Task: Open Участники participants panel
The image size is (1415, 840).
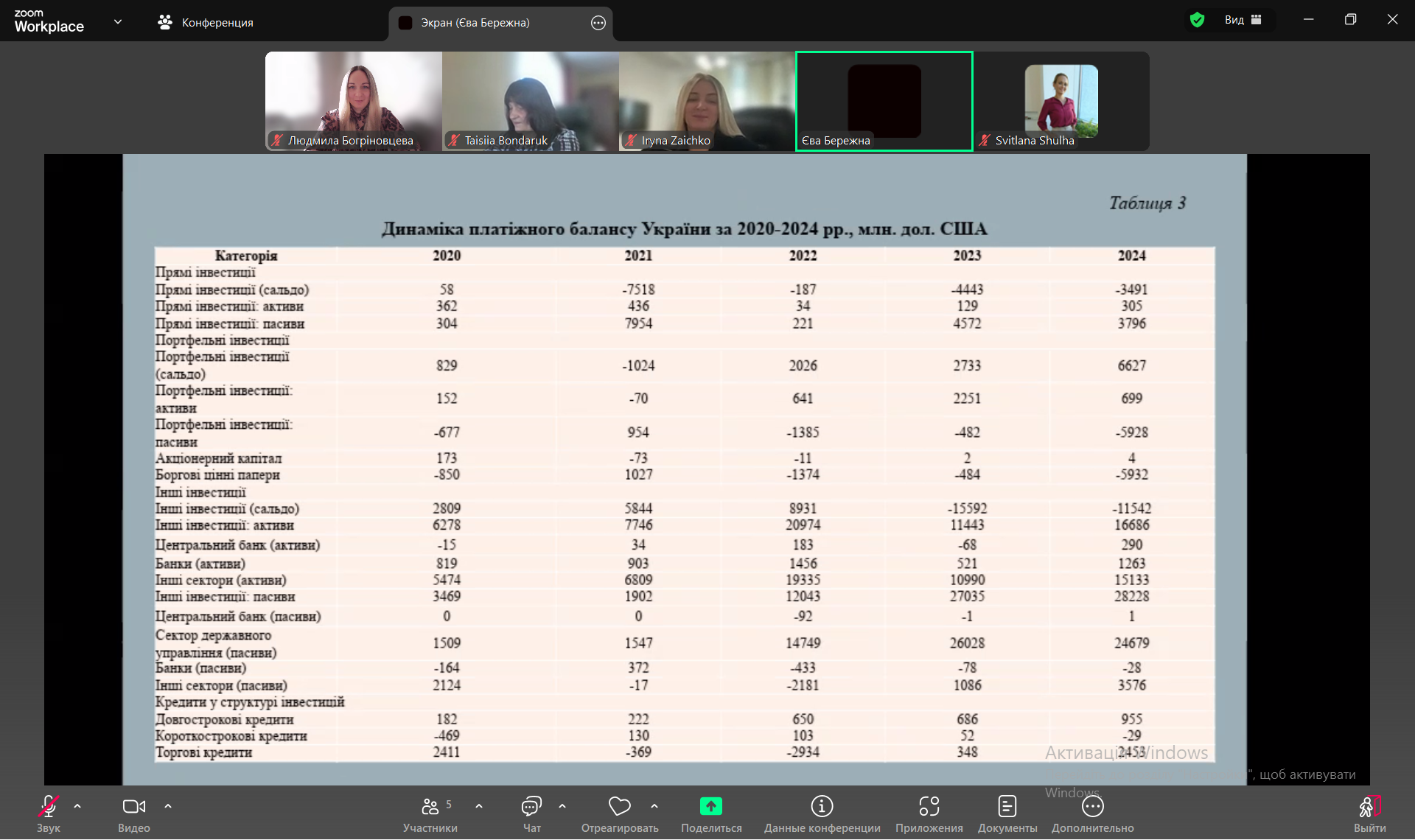Action: 430,807
